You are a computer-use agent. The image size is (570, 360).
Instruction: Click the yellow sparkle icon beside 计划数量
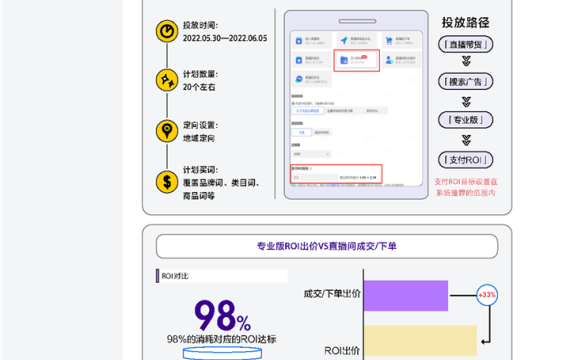pyautogui.click(x=167, y=80)
